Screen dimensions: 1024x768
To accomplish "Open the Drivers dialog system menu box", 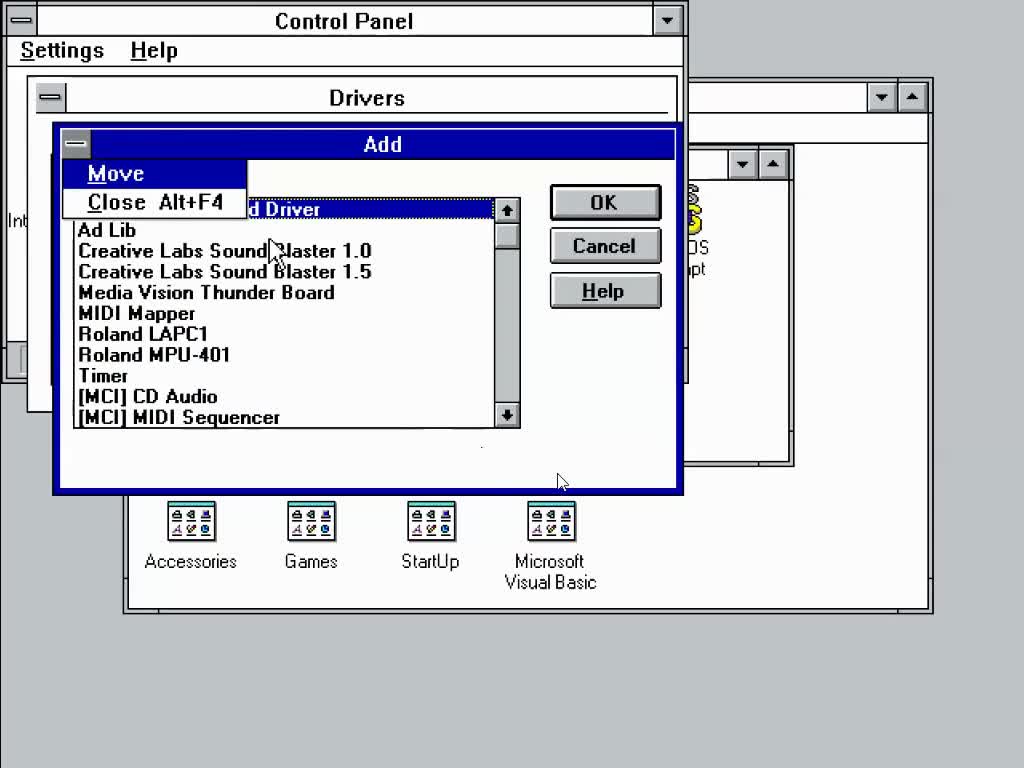I will 50,97.
